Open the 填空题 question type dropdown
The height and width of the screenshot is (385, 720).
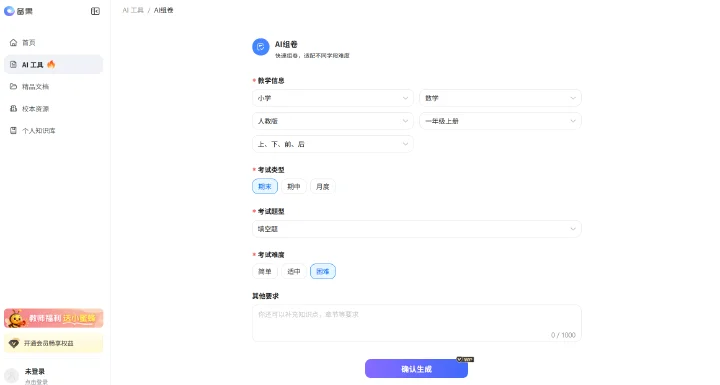[416, 229]
